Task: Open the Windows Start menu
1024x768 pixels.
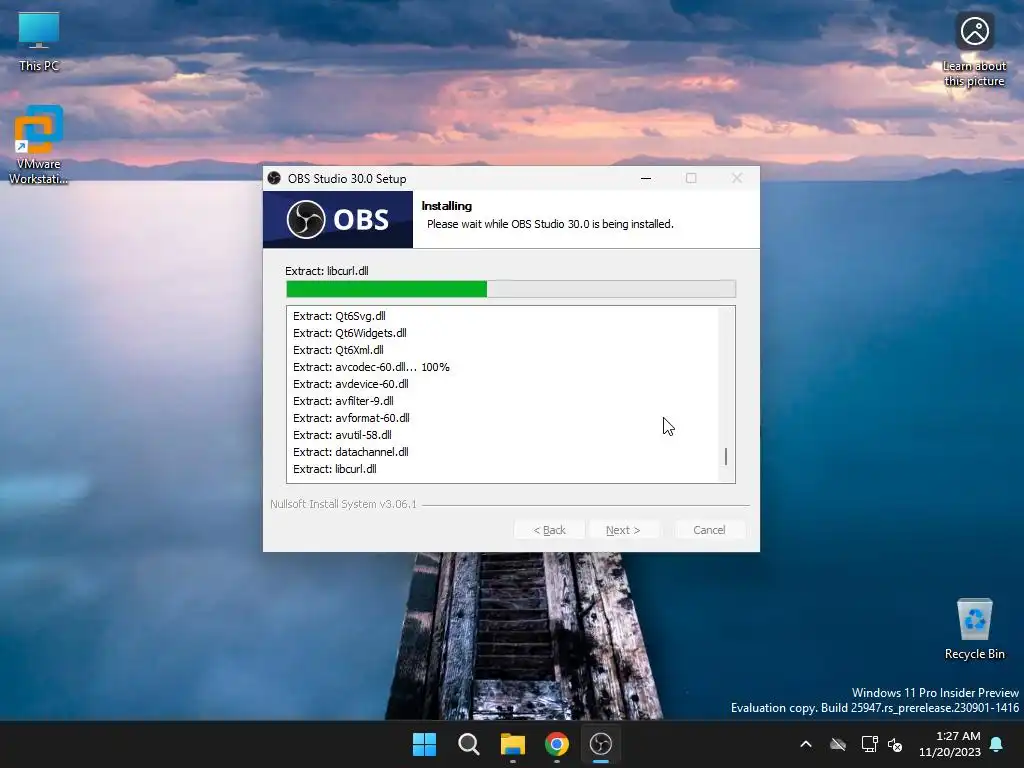Action: coord(424,744)
